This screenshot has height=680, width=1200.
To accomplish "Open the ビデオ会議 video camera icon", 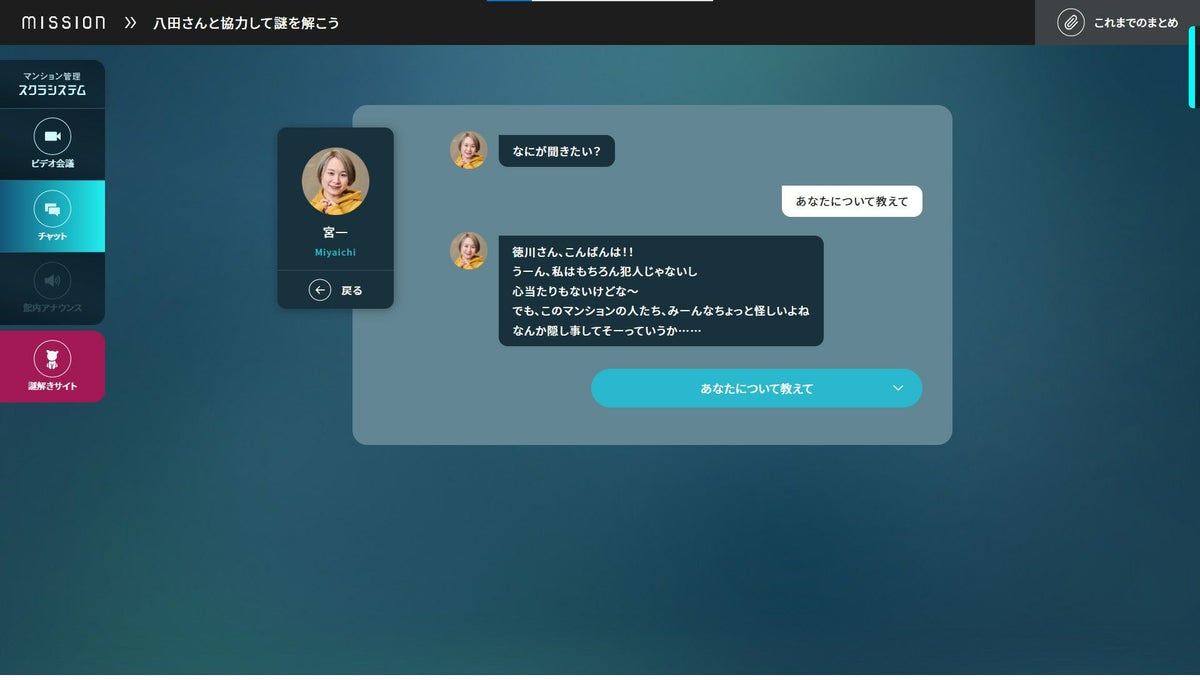I will pyautogui.click(x=52, y=136).
